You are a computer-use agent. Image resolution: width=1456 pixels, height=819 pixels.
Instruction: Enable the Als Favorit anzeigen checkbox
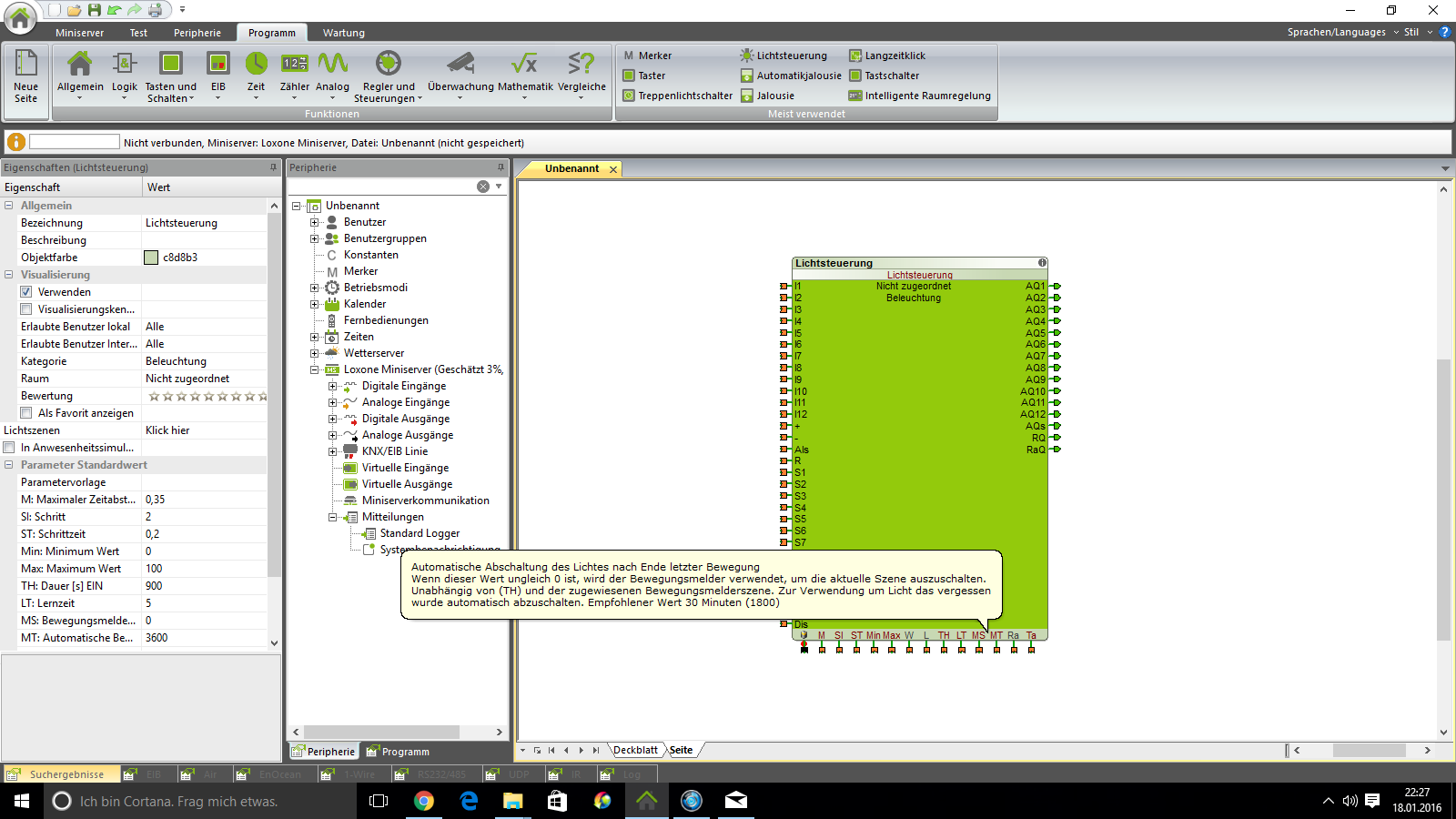(x=26, y=413)
